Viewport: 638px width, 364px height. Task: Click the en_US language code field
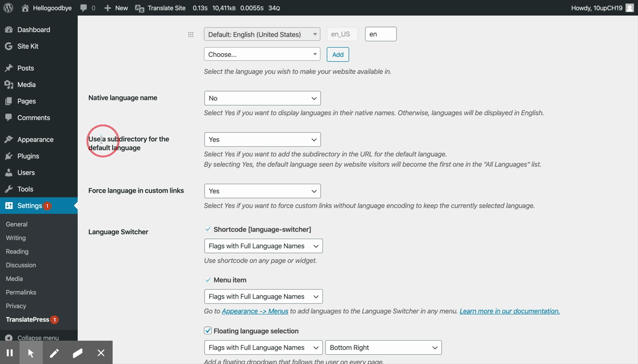[x=342, y=34]
